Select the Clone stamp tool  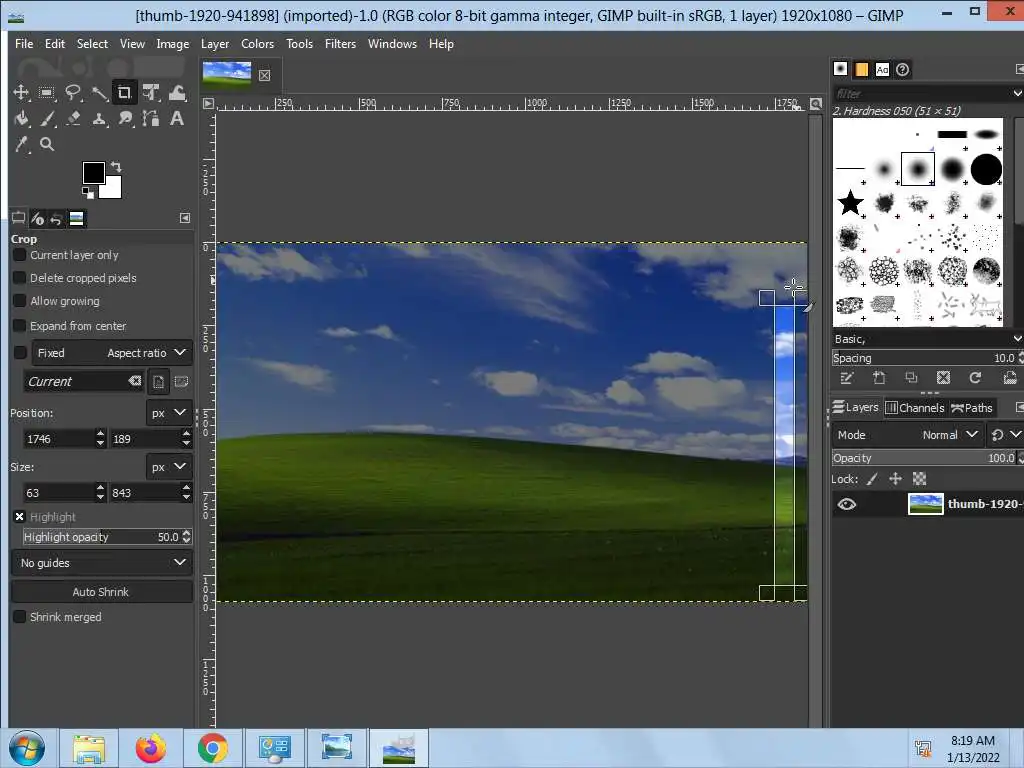click(99, 118)
